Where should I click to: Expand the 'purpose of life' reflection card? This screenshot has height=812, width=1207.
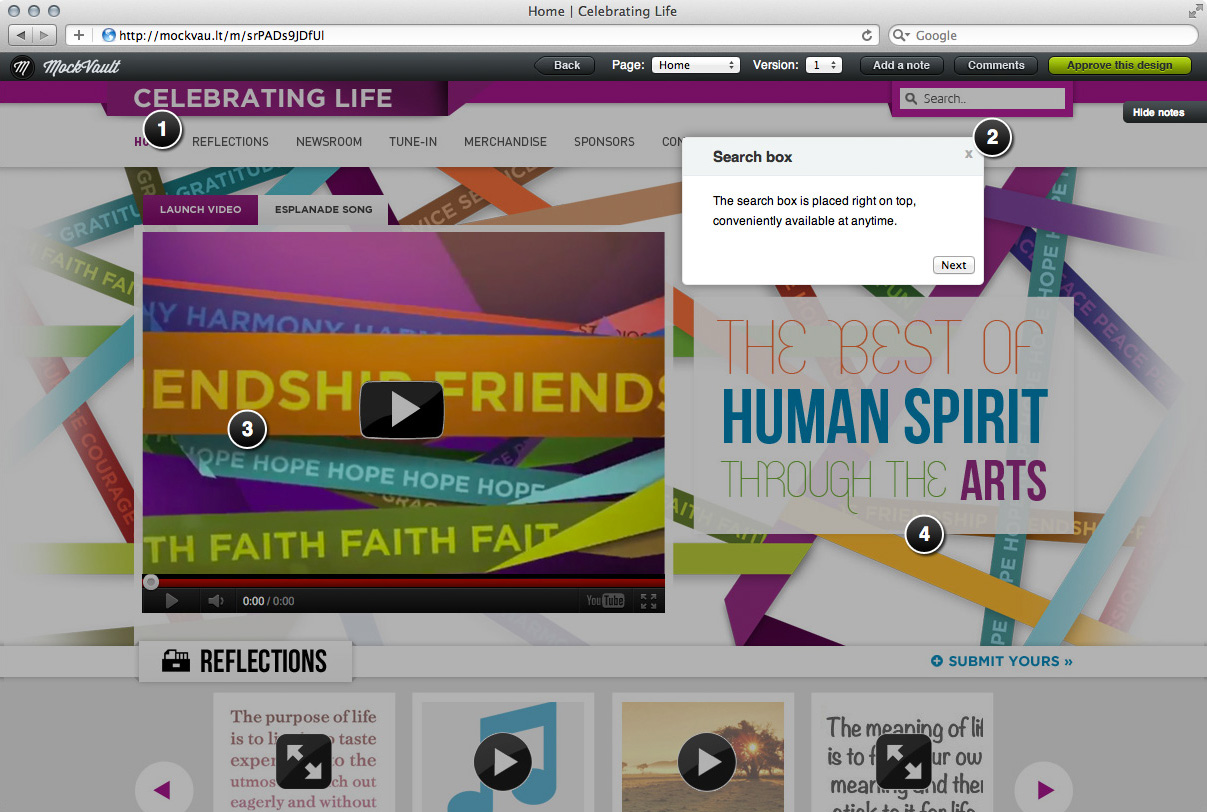304,762
